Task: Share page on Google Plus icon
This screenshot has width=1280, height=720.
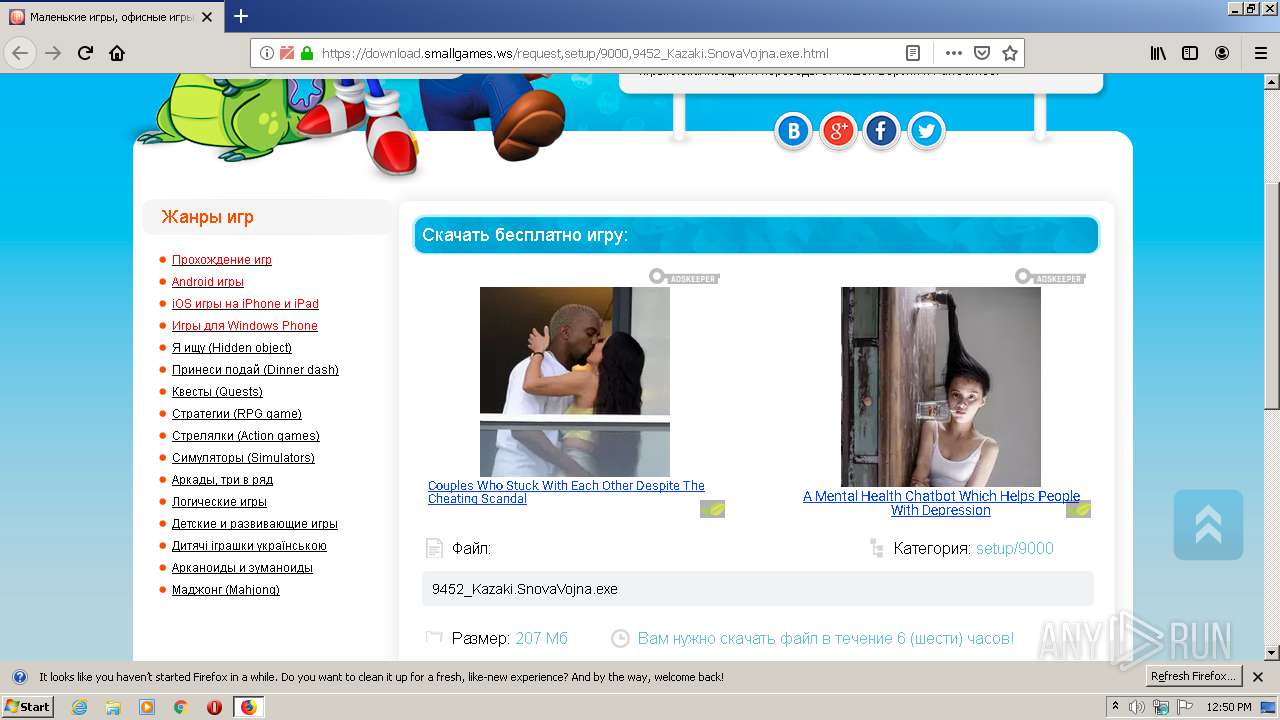Action: tap(838, 131)
